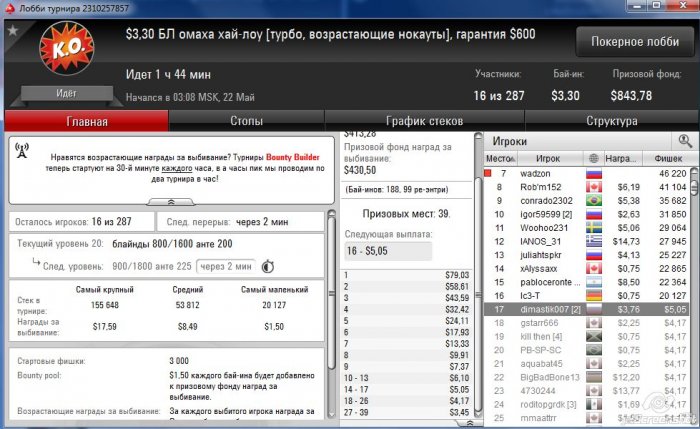Select player xAlyssaxx row
The width and height of the screenshot is (700, 429).
point(586,269)
